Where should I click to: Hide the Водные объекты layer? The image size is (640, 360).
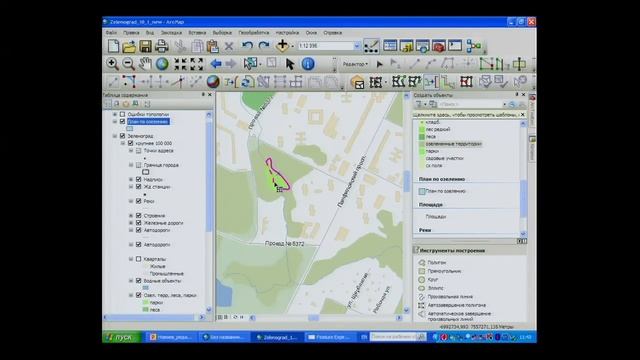click(139, 281)
